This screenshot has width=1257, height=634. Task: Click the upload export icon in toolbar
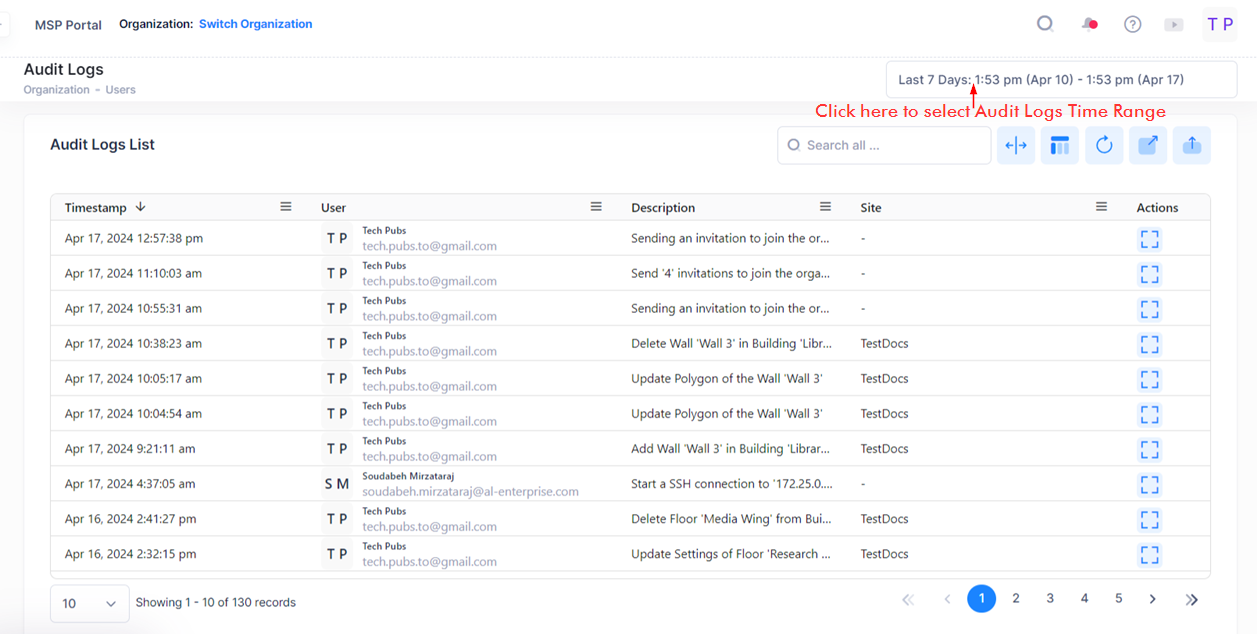pos(1192,146)
